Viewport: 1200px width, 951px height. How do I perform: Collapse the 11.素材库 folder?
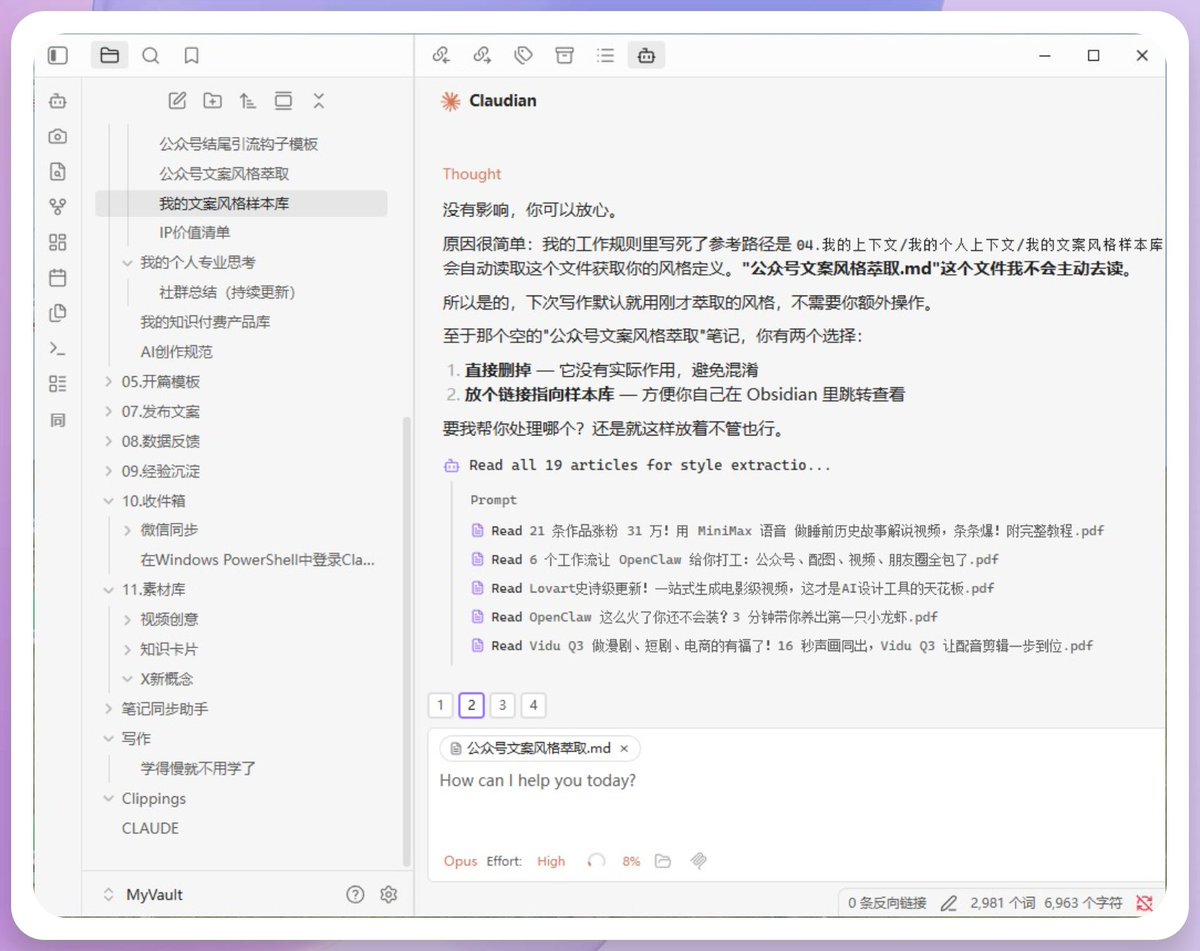pyautogui.click(x=109, y=590)
